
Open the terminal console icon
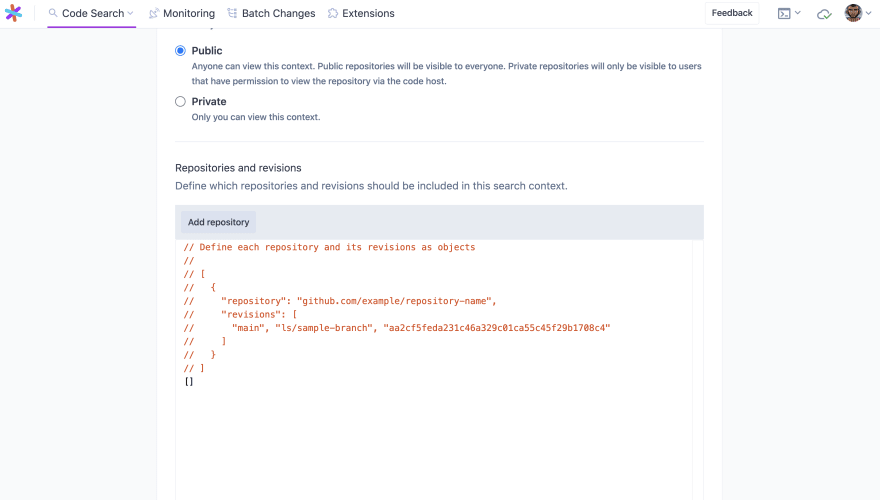tap(784, 13)
